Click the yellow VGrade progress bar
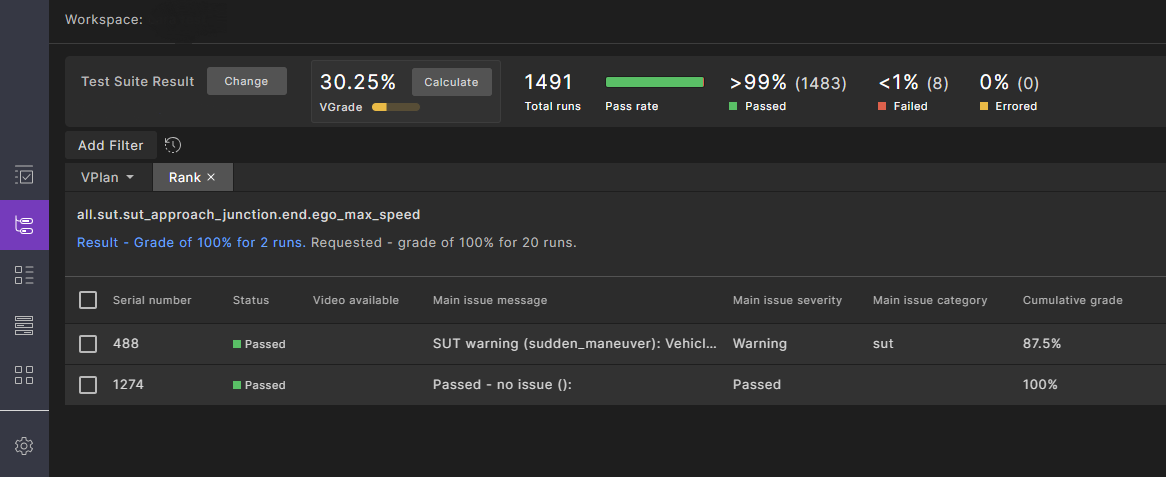 (395, 106)
